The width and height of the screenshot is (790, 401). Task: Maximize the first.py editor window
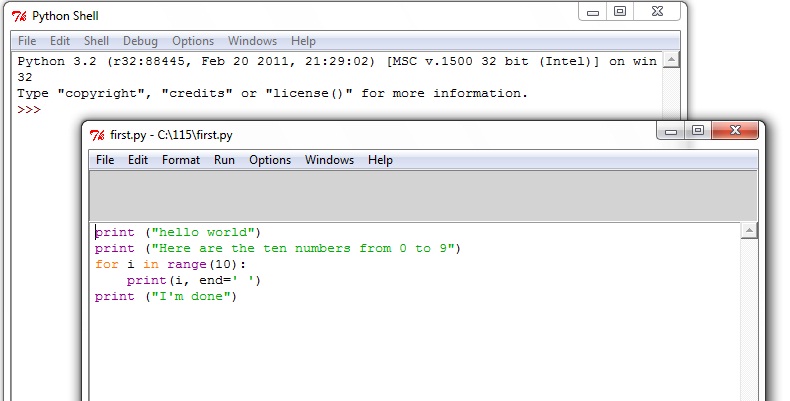click(697, 130)
